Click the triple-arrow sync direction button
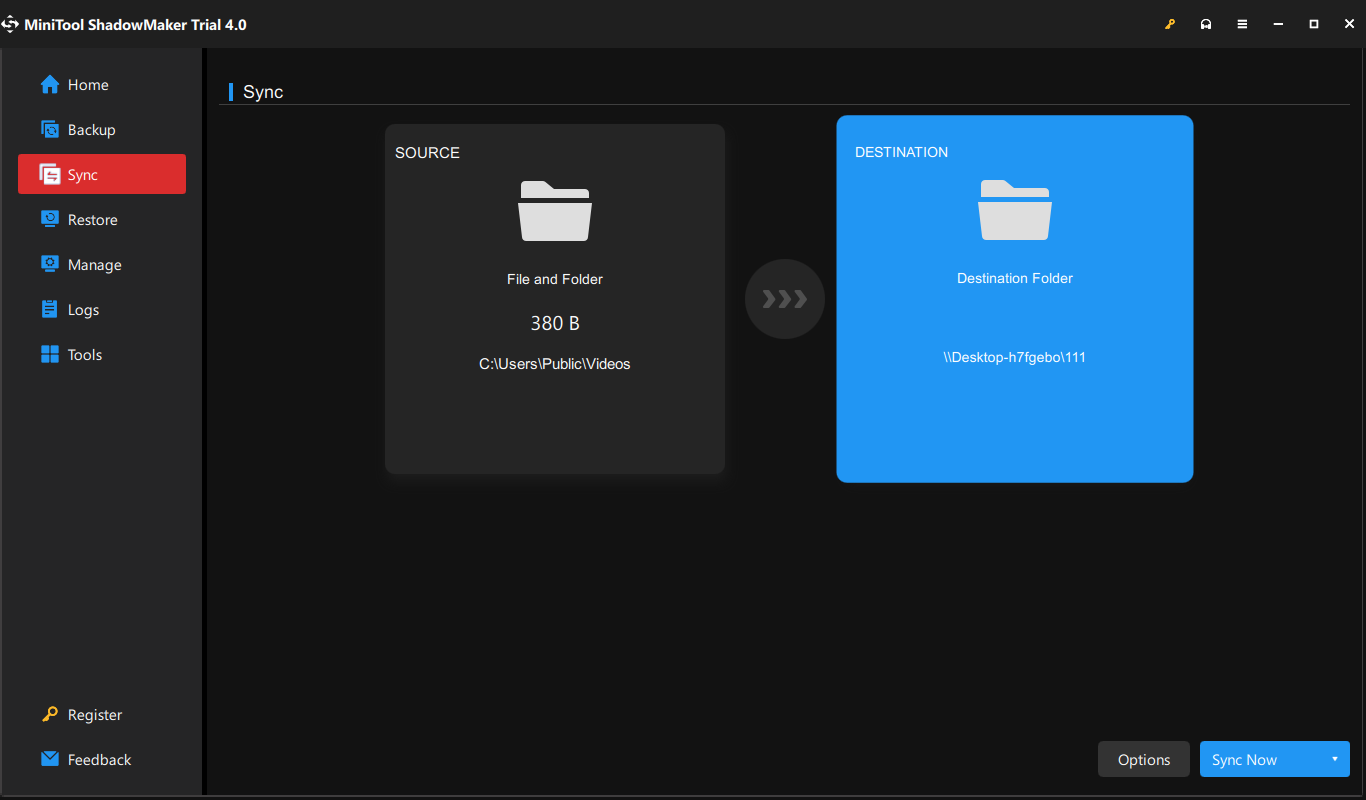Screen dimensions: 1366x800 [x=784, y=298]
